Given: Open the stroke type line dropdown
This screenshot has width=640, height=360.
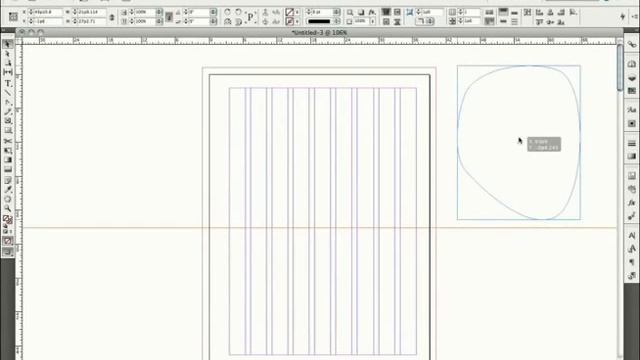Looking at the screenshot, I should coord(337,21).
